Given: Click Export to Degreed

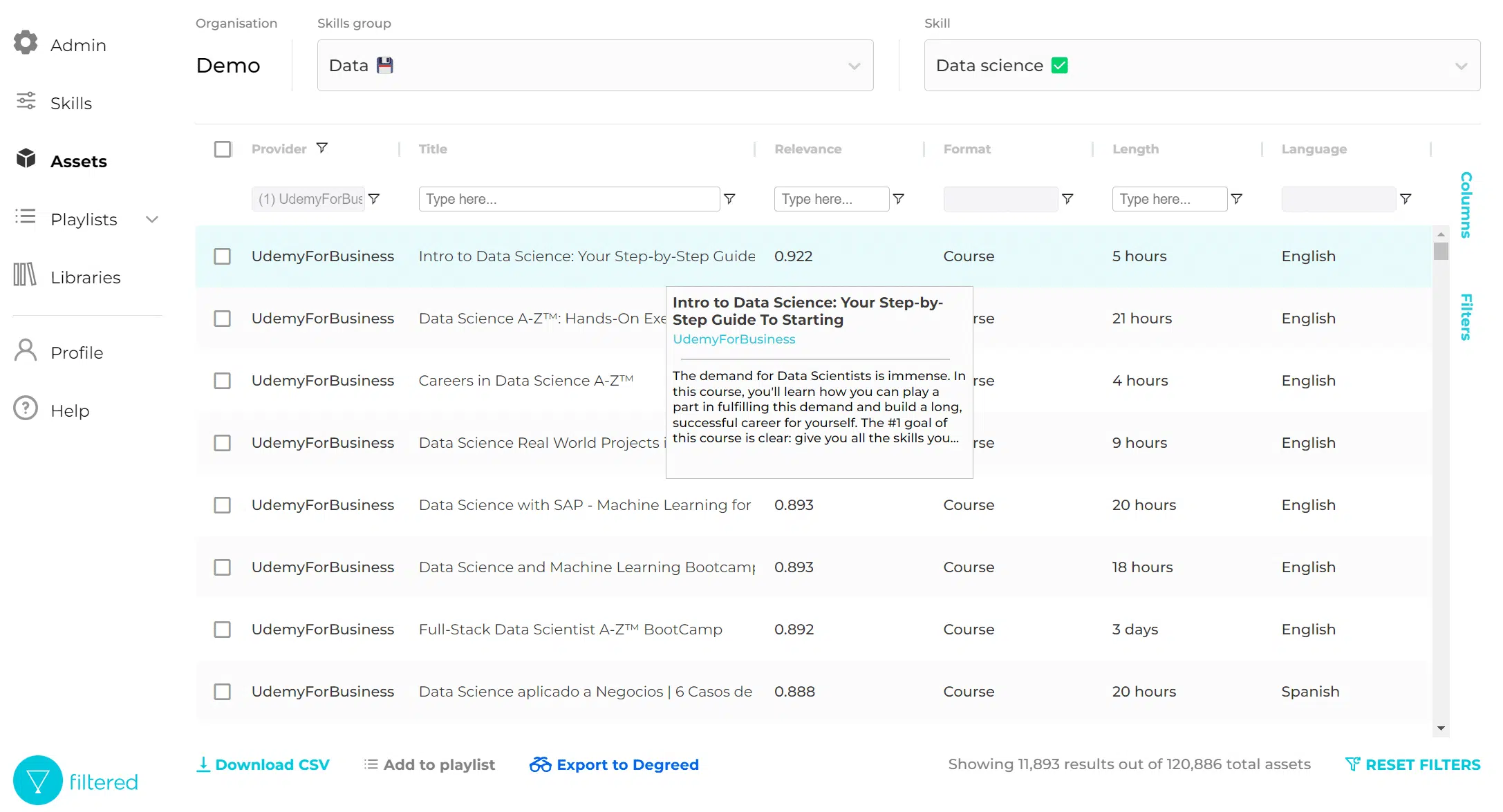Looking at the screenshot, I should coord(614,764).
